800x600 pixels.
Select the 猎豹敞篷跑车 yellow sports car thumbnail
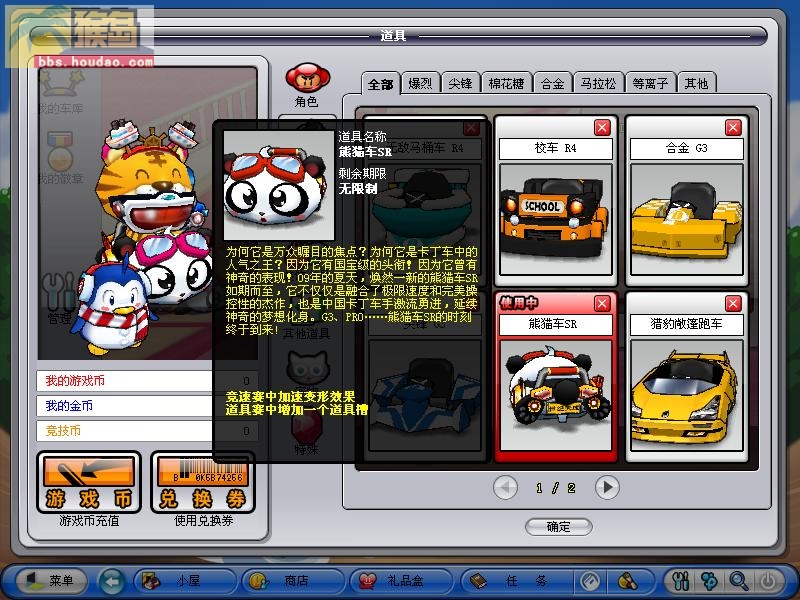tap(687, 396)
